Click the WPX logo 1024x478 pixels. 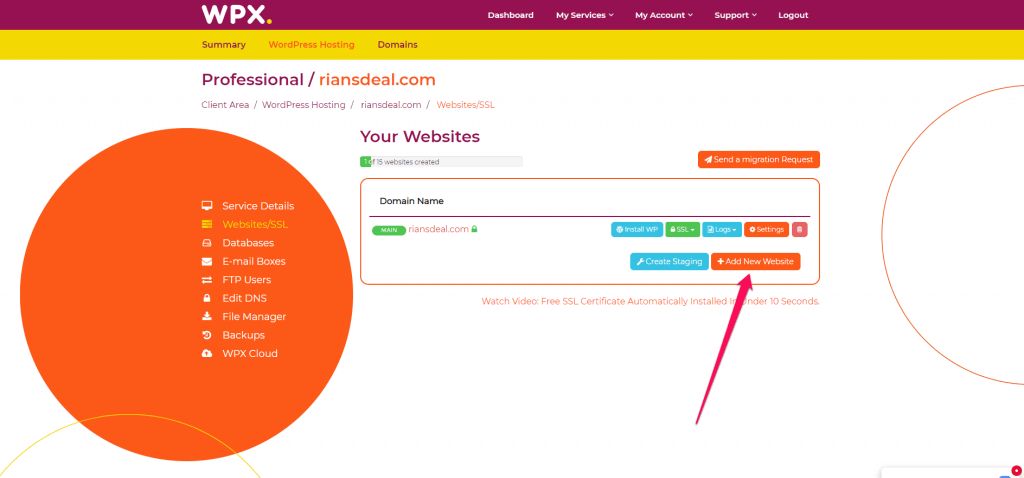click(x=236, y=14)
